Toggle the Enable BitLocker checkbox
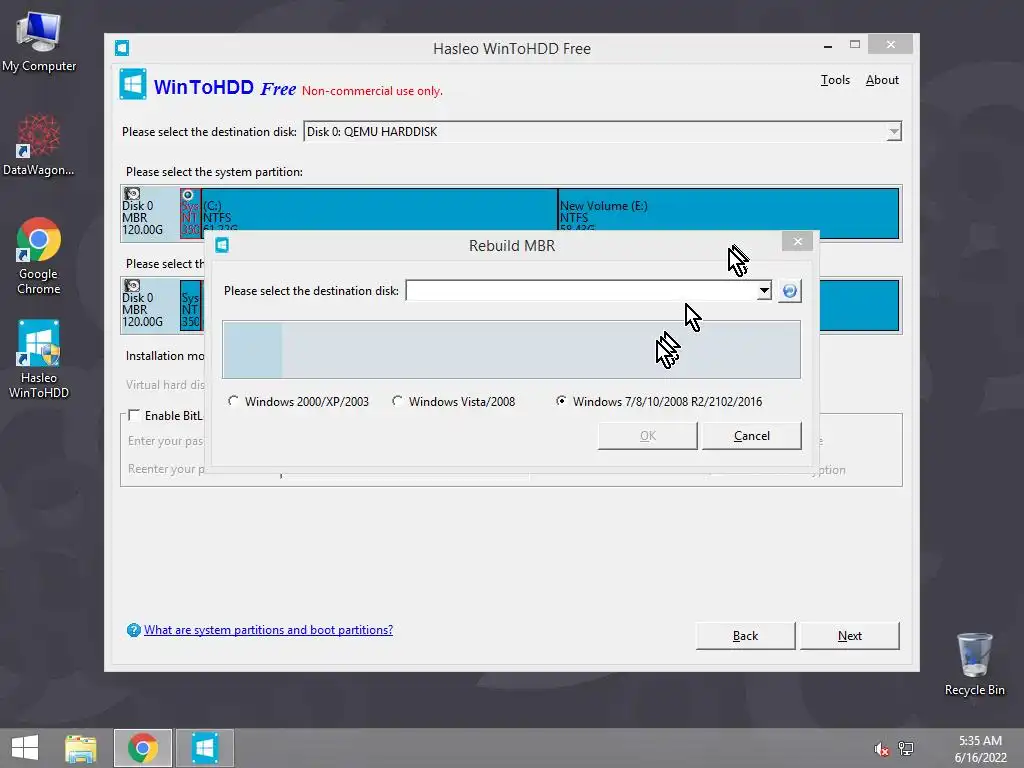1024x768 pixels. coord(134,415)
